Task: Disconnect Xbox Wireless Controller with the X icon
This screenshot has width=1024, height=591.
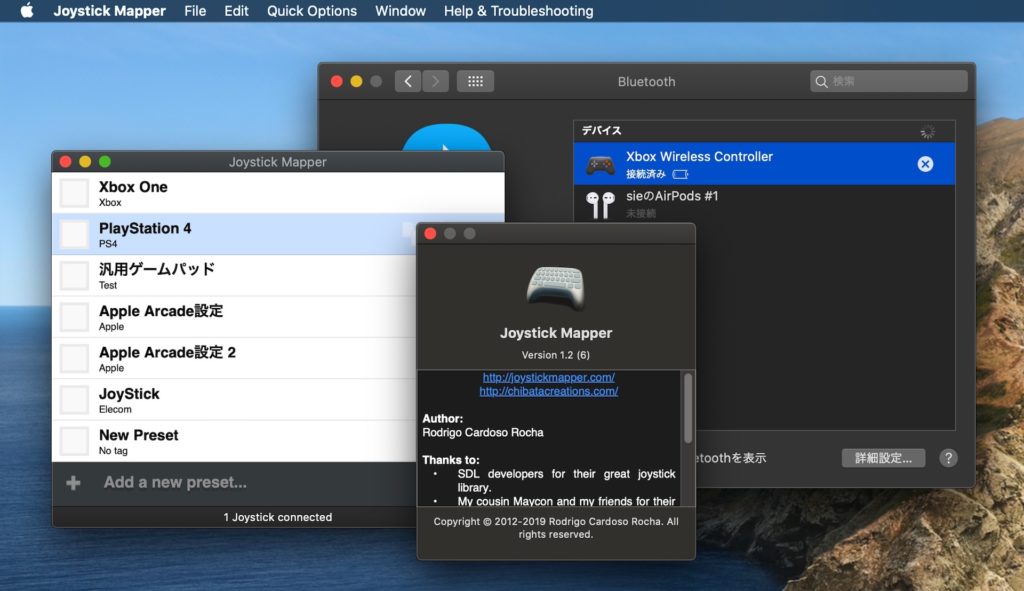Action: (925, 164)
